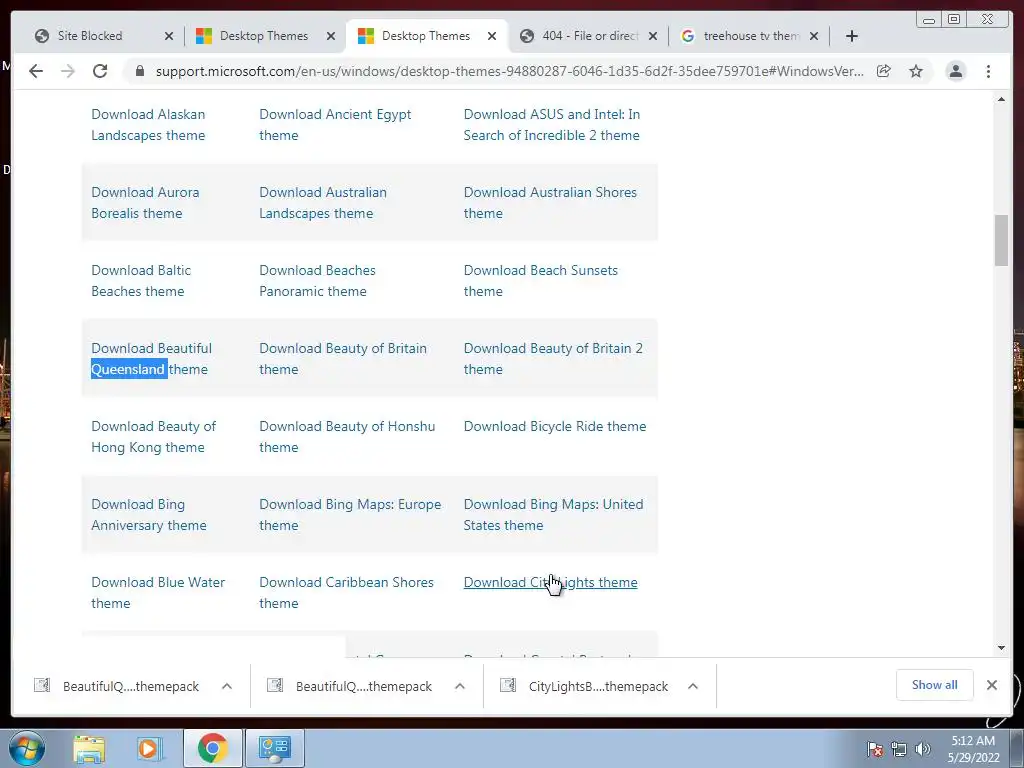Click the address bar URL field

(x=509, y=71)
